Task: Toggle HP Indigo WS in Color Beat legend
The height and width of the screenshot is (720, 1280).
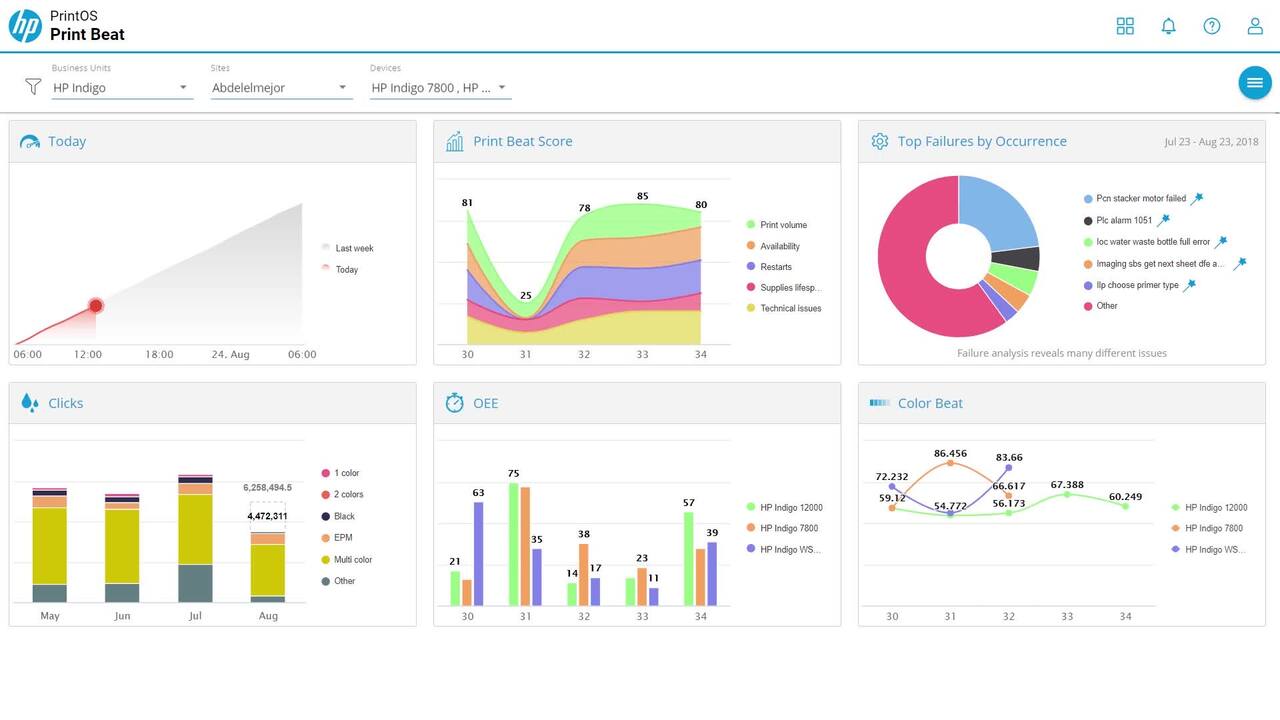Action: (x=1209, y=549)
